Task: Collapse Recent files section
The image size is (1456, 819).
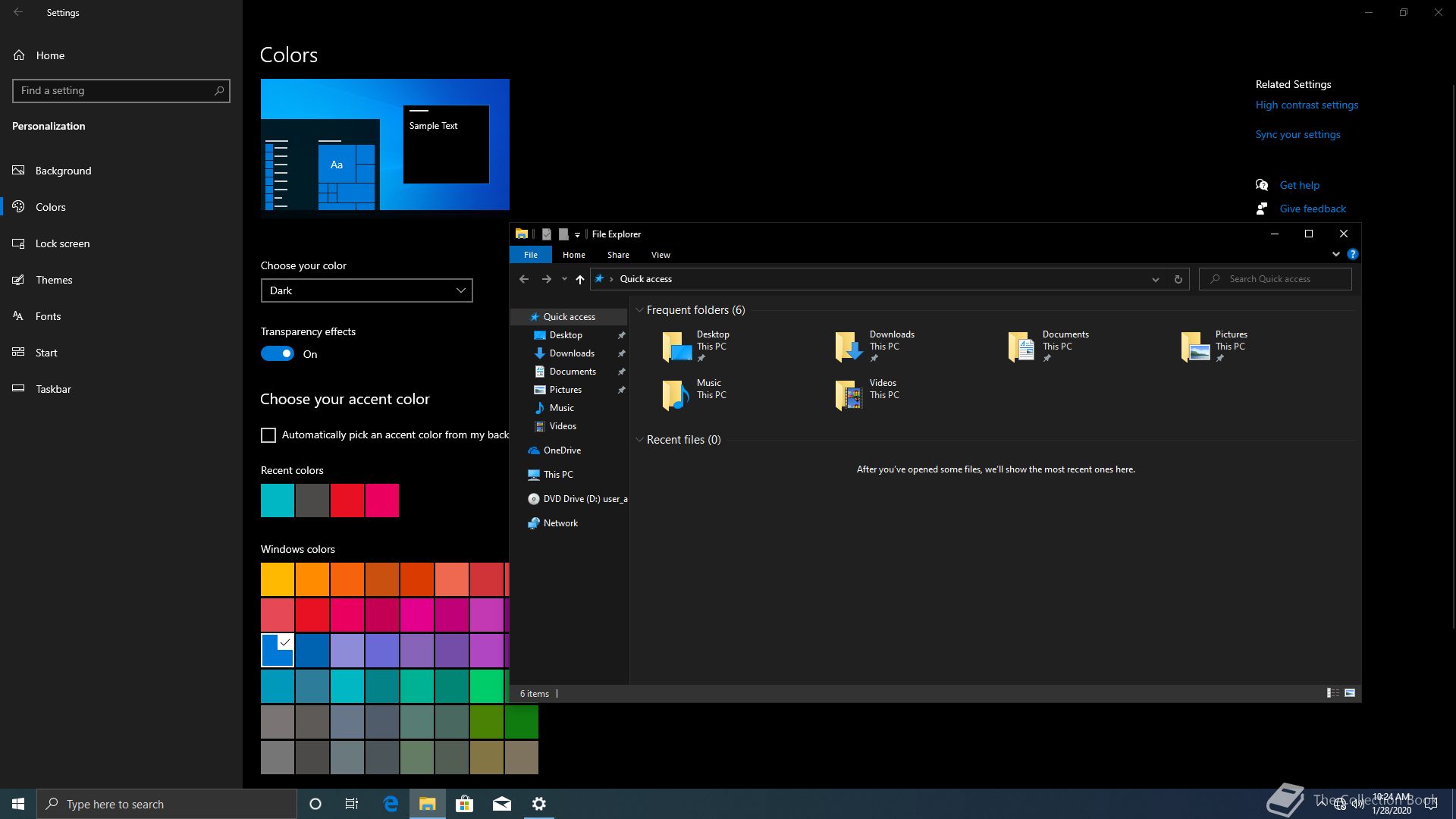Action: coord(639,440)
